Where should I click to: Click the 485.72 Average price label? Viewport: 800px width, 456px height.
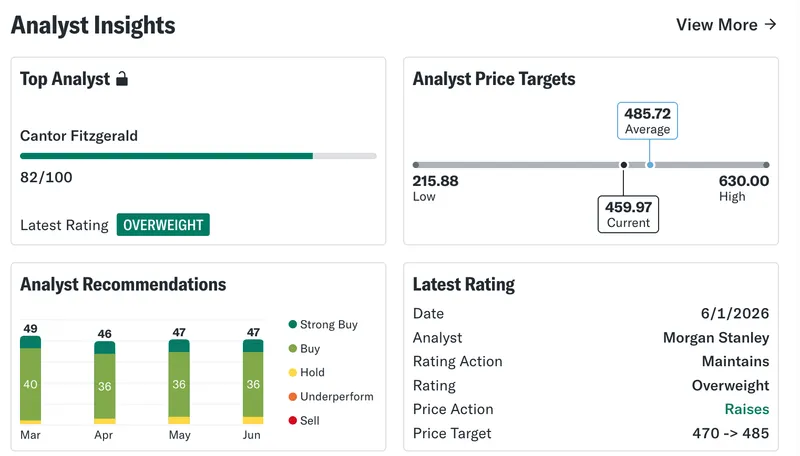pyautogui.click(x=647, y=121)
